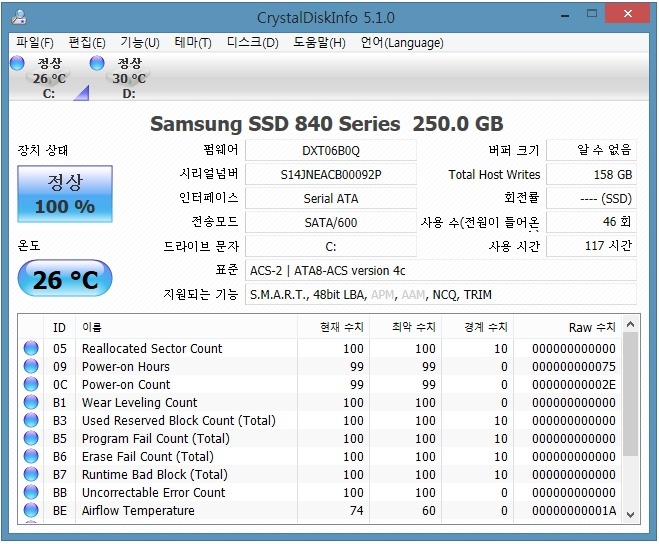659x544 pixels.
Task: Select the Wear Leveling Count row name
Action: [x=139, y=402]
